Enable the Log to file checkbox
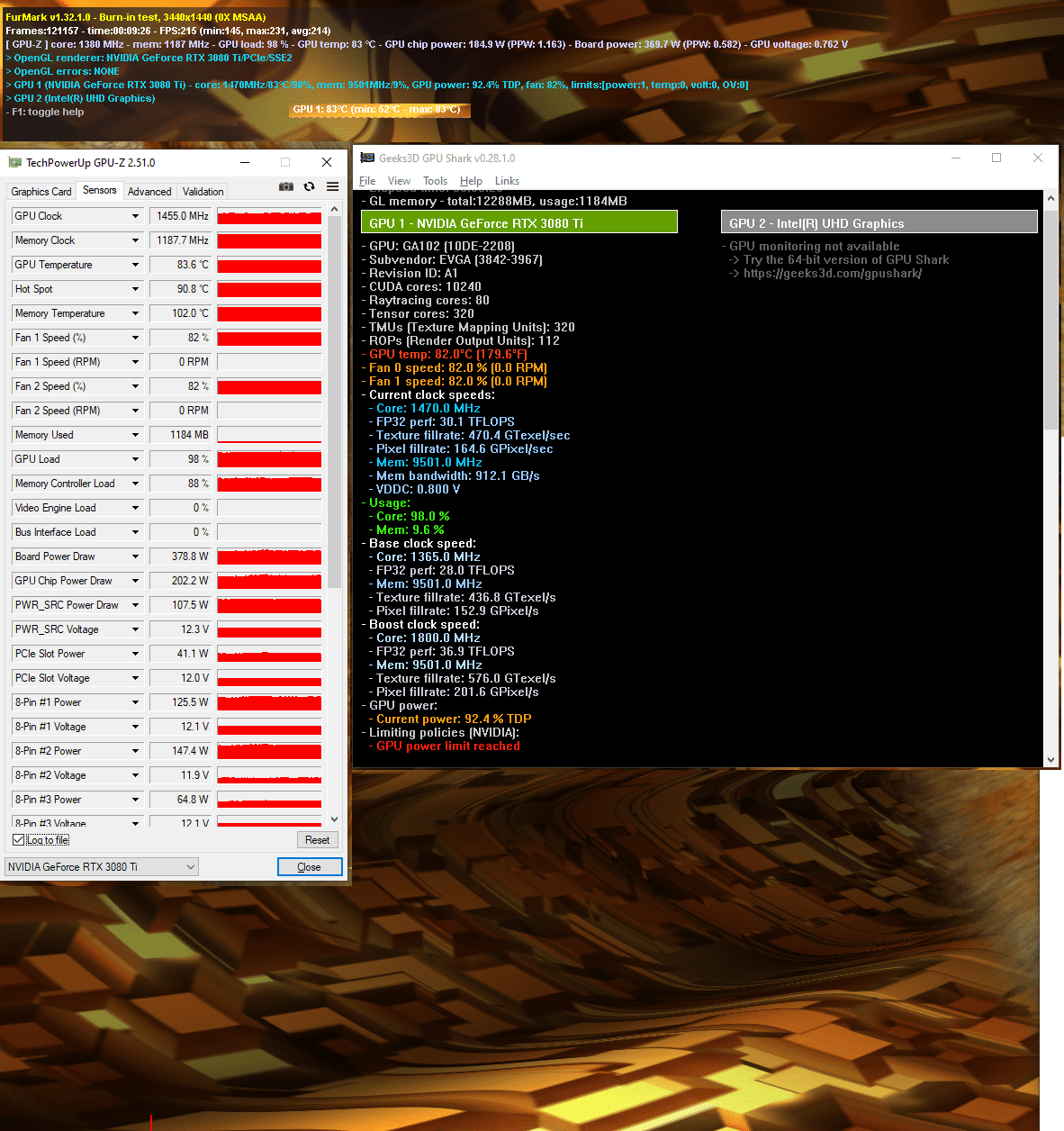Image resolution: width=1064 pixels, height=1131 pixels. coord(19,839)
